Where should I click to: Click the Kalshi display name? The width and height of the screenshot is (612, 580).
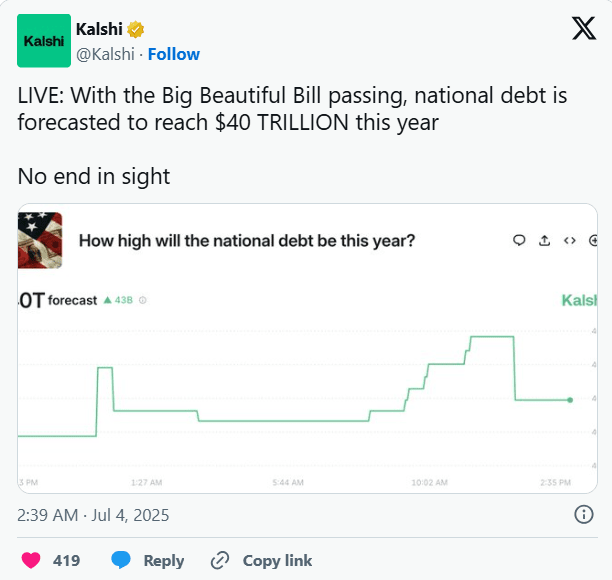tap(99, 28)
